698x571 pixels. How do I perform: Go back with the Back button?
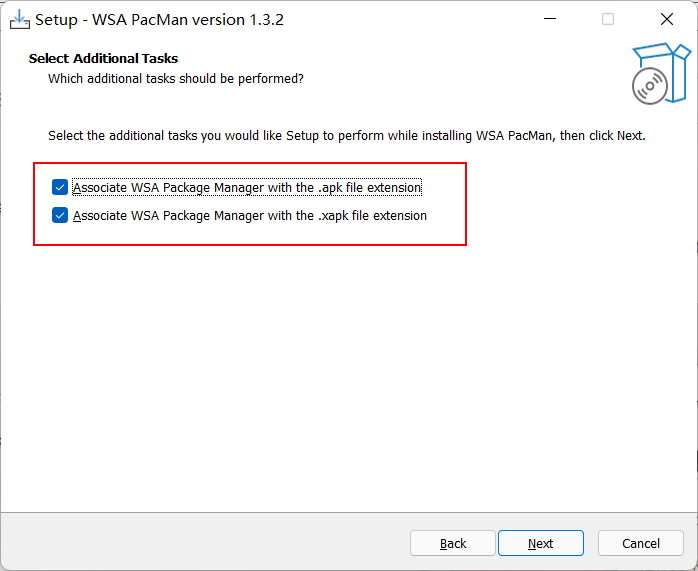point(453,543)
